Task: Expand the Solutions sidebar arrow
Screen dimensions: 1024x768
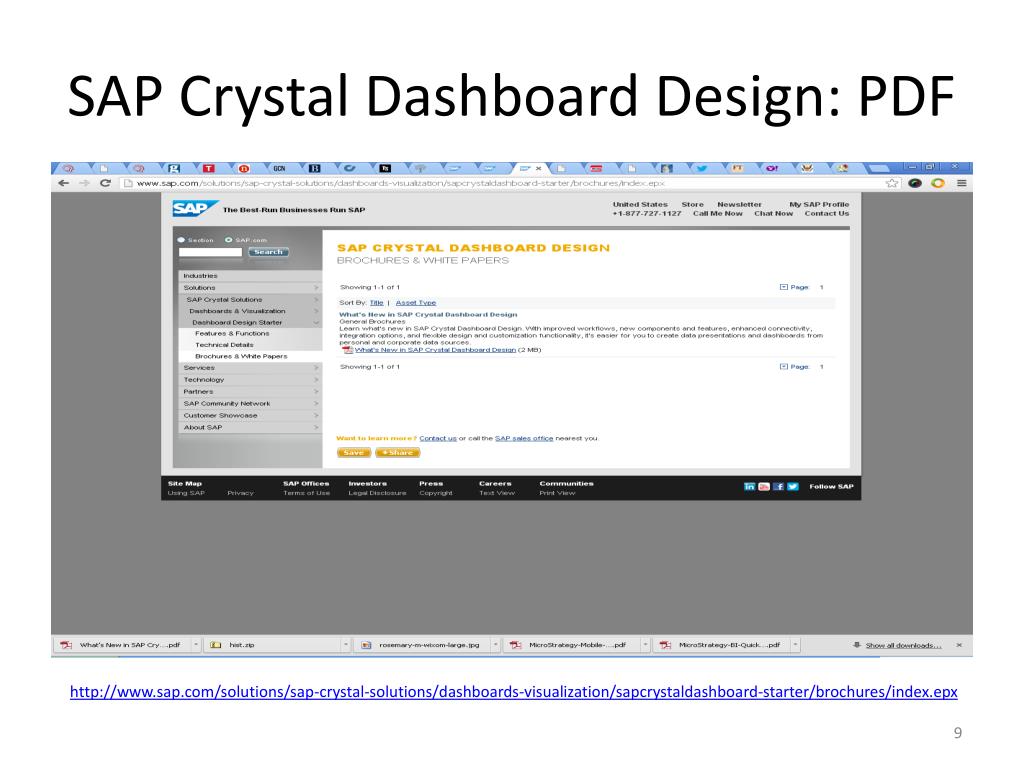Action: coord(316,287)
